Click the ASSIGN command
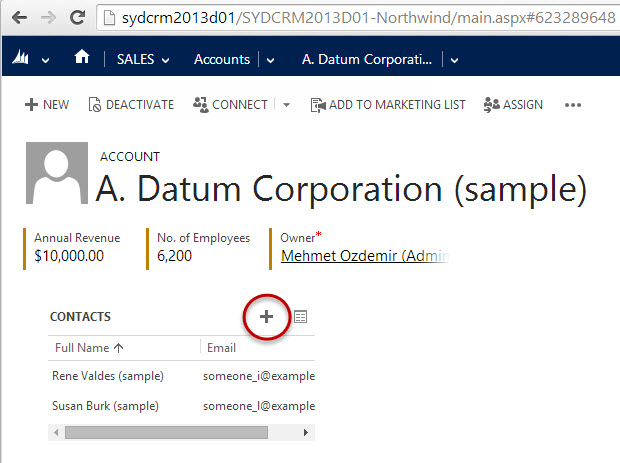620x463 pixels. [513, 105]
